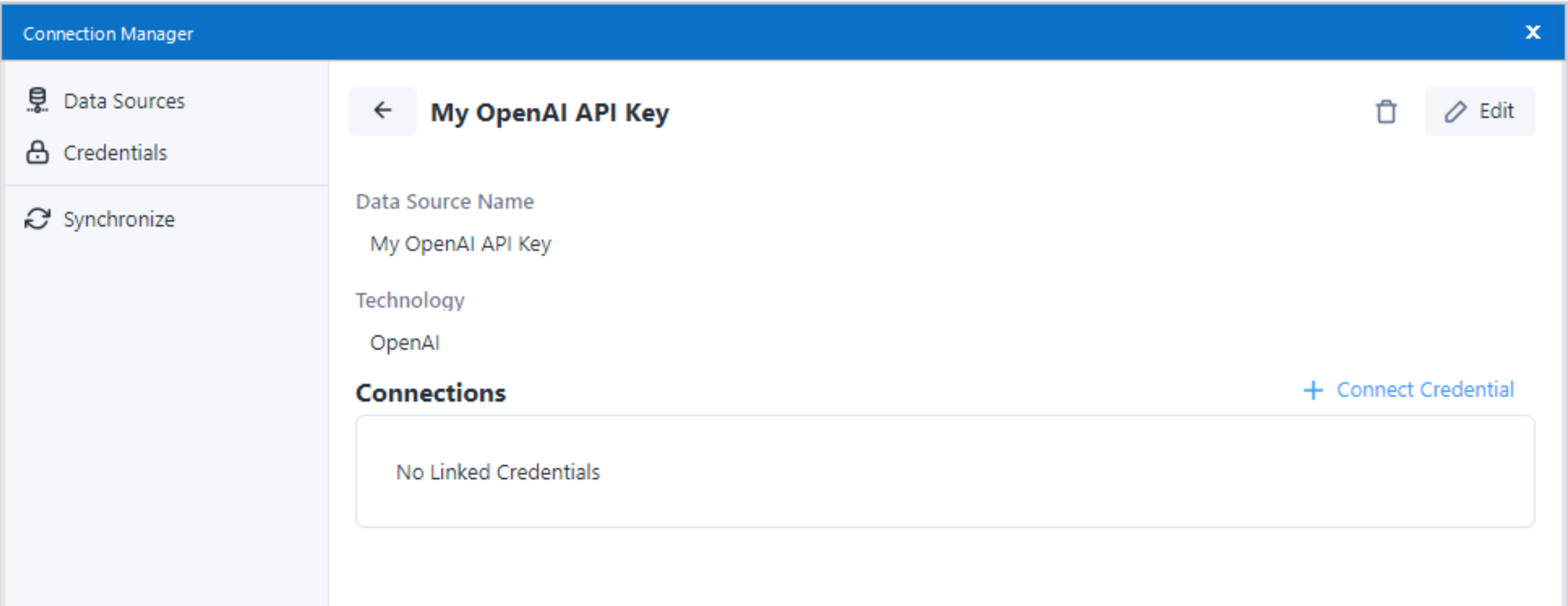The height and width of the screenshot is (606, 1568).
Task: Click the pencil icon on the Edit button
Action: click(x=1455, y=111)
